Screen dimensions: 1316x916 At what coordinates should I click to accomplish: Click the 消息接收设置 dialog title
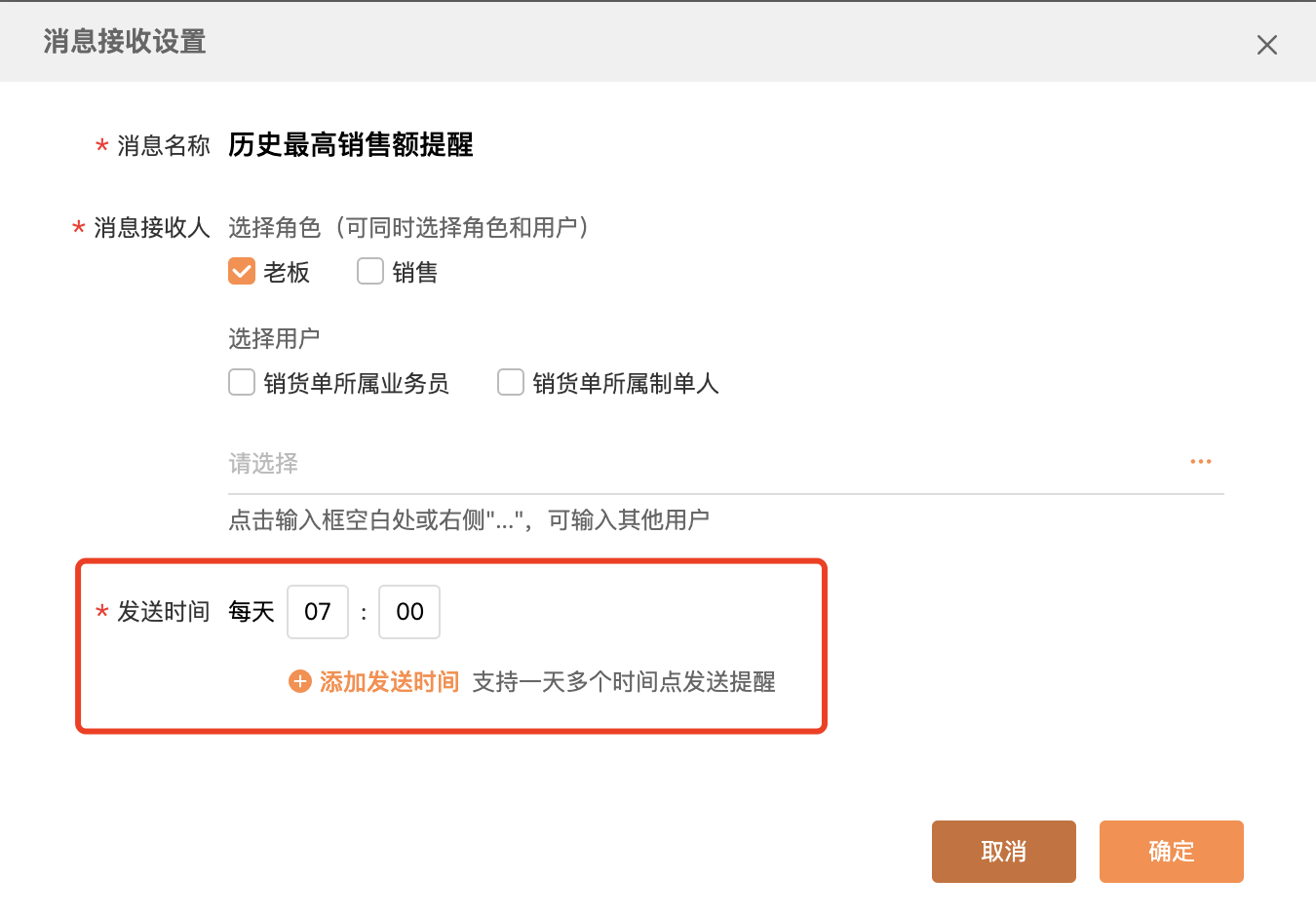tap(124, 43)
